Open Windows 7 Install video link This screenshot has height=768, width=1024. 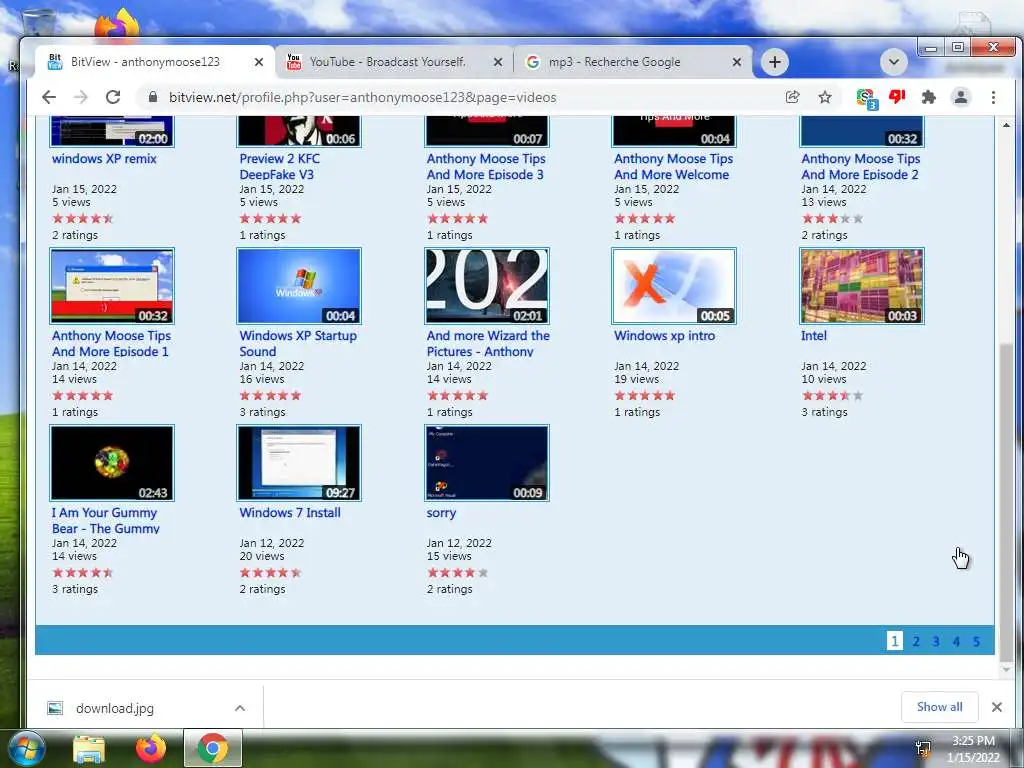290,513
